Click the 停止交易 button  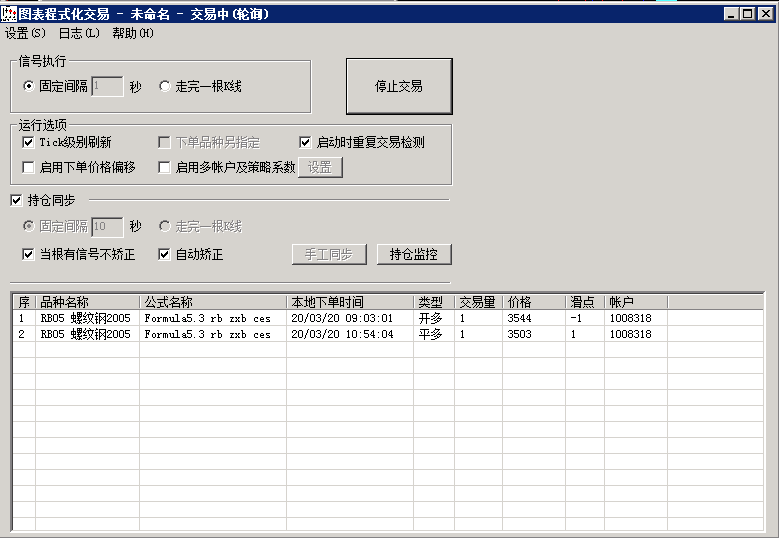pyautogui.click(x=399, y=86)
